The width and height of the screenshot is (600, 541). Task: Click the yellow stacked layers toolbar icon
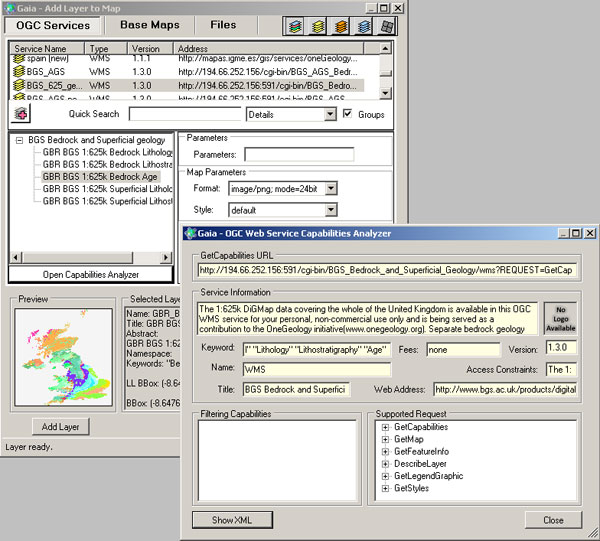[318, 26]
